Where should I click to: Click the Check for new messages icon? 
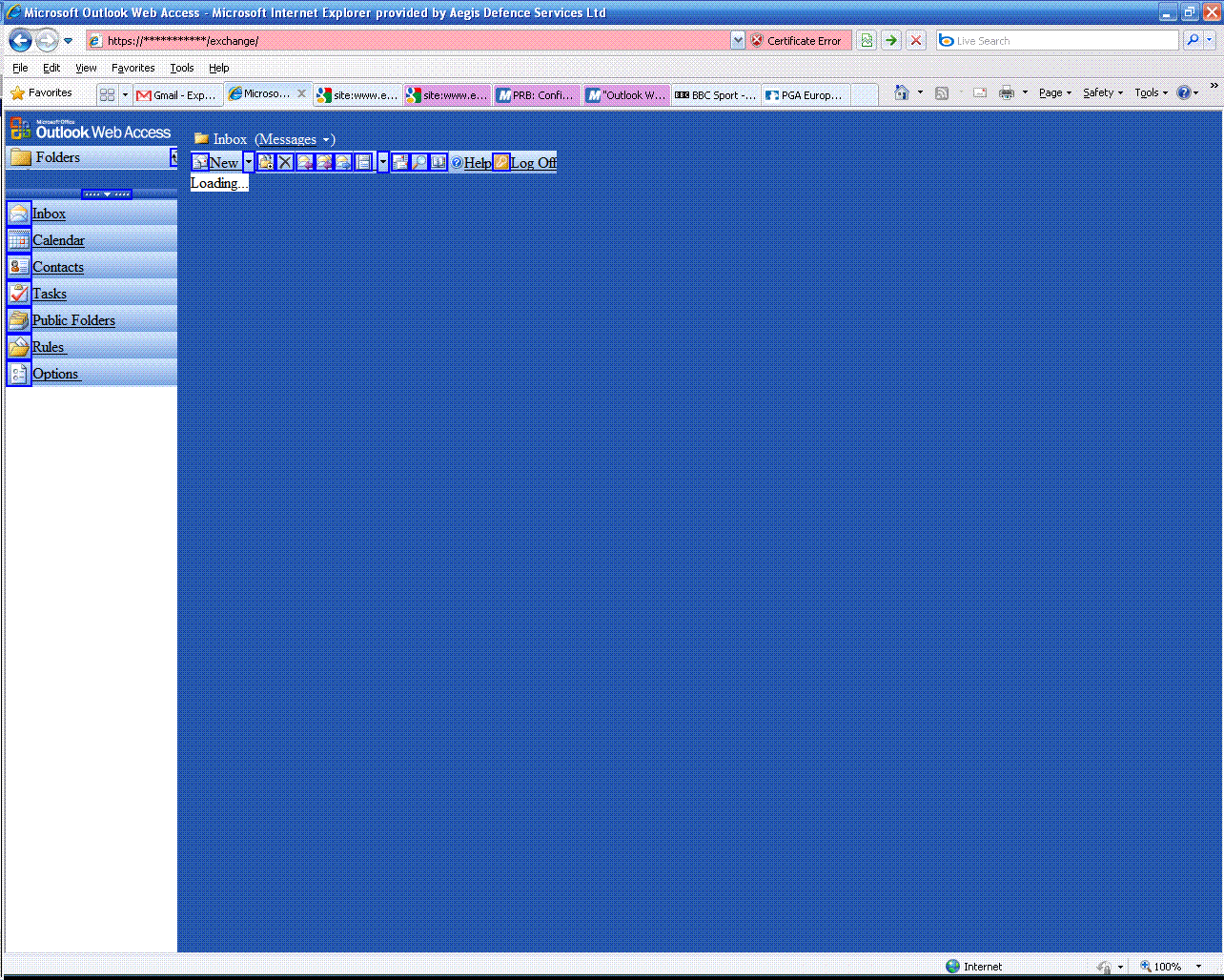[x=400, y=162]
